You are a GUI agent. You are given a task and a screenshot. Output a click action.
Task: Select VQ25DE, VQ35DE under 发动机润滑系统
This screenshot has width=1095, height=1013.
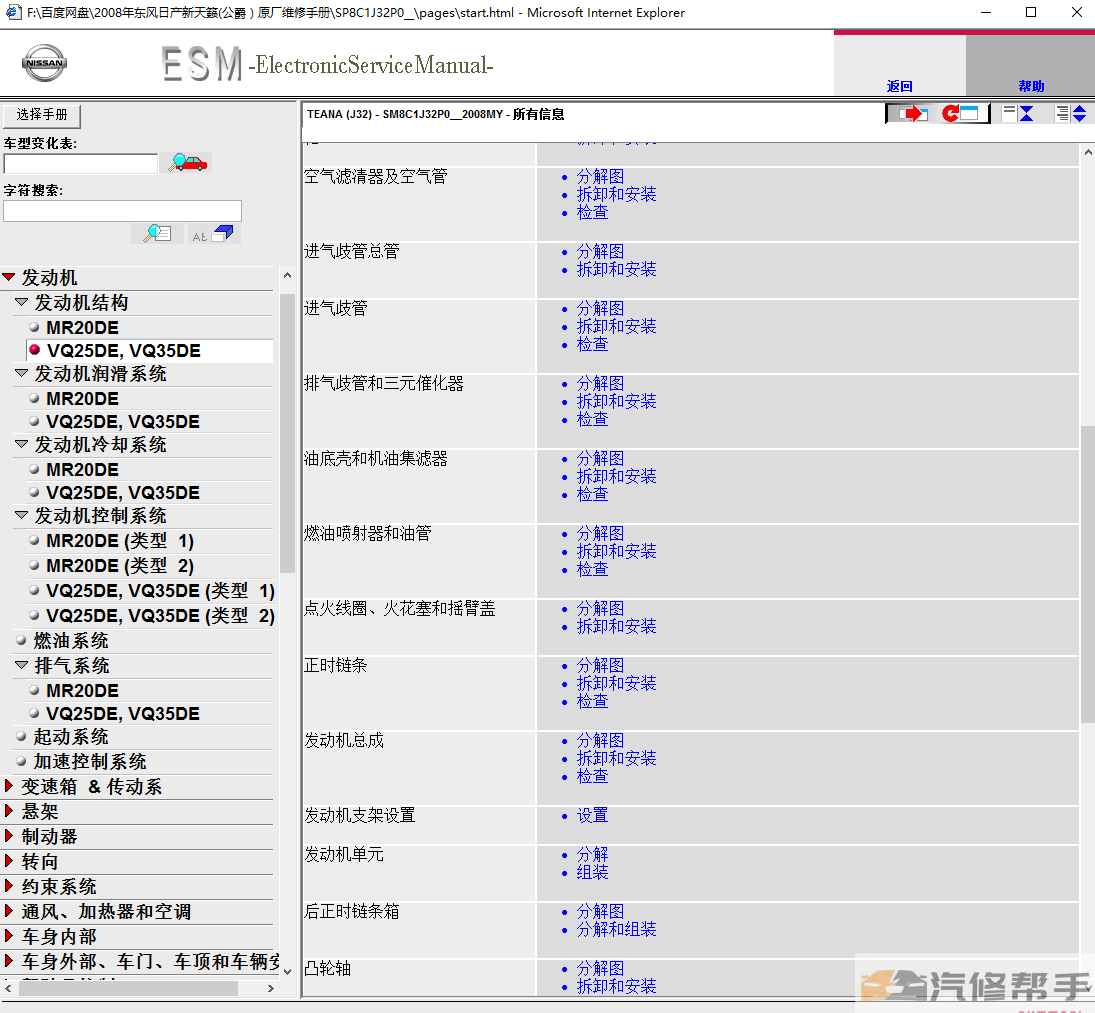(123, 422)
